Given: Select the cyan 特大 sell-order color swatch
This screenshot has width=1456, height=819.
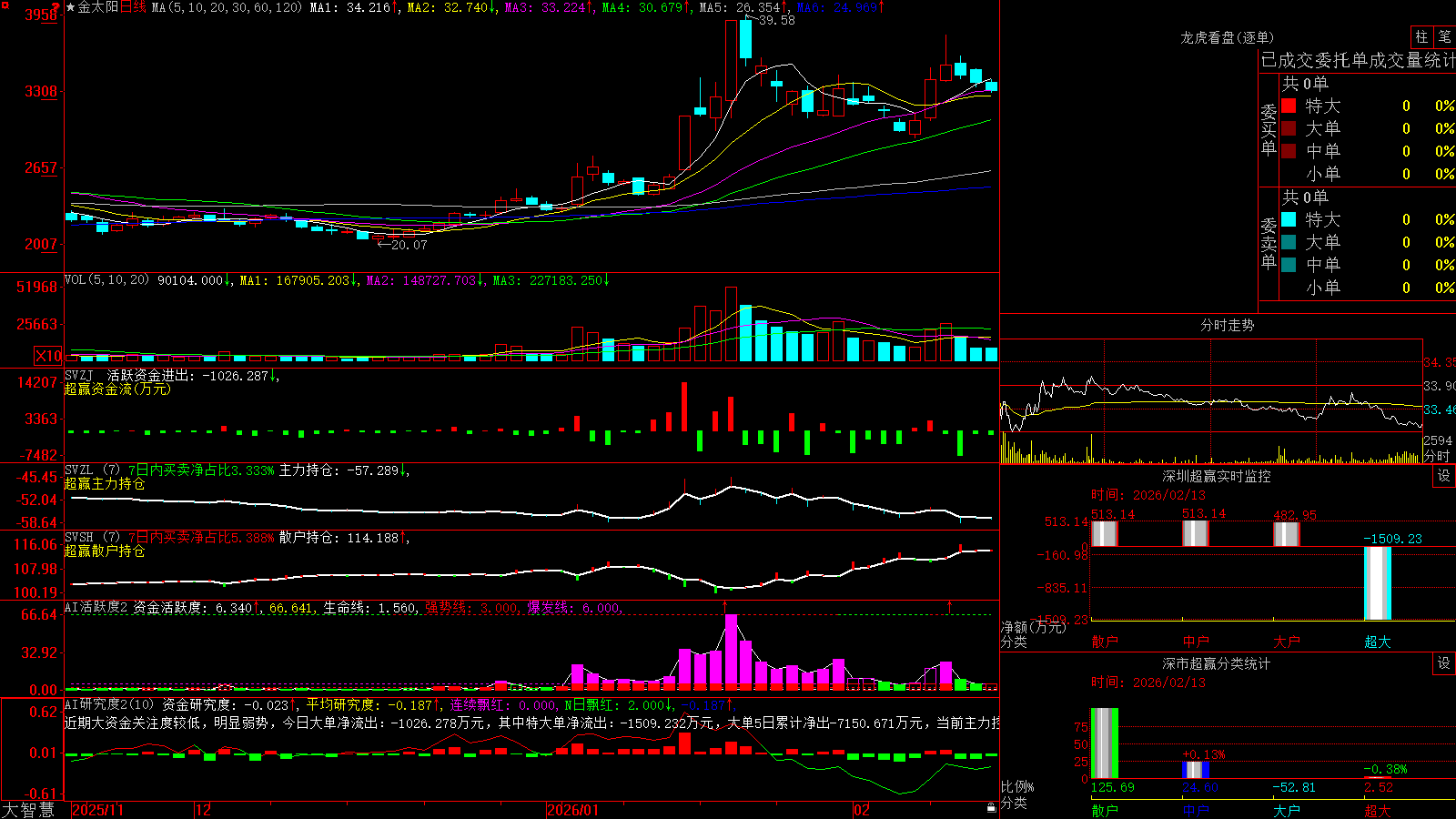Looking at the screenshot, I should coord(1289,219).
